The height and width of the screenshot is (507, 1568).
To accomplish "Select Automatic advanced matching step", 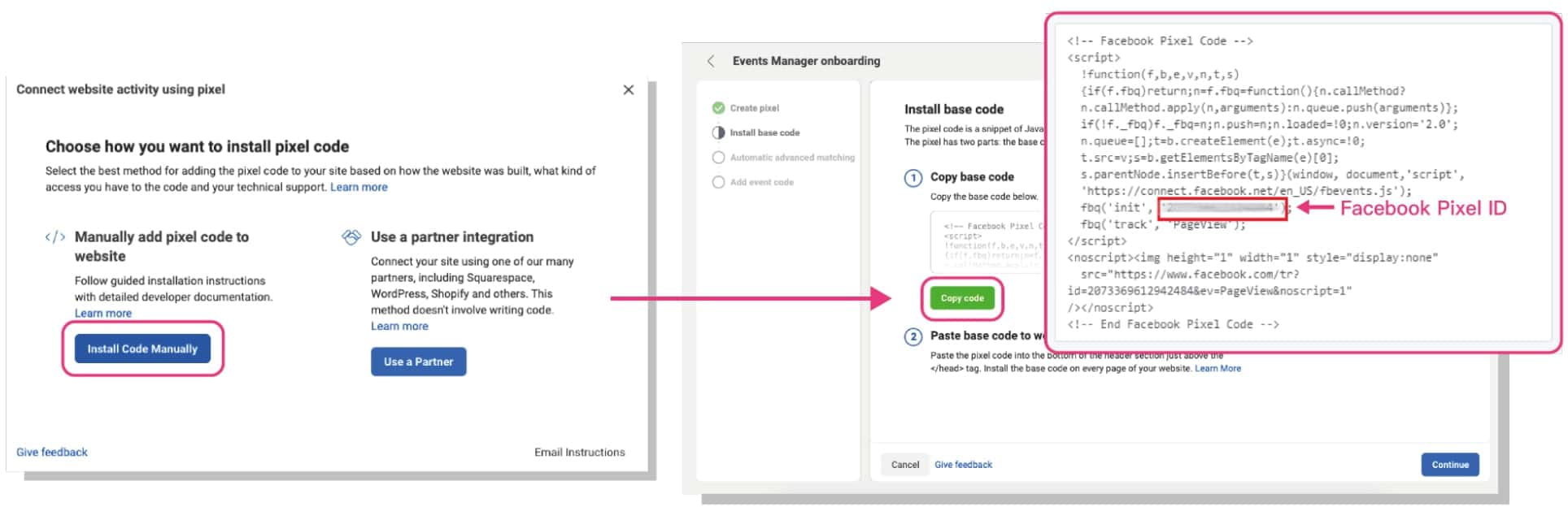I will 792,158.
